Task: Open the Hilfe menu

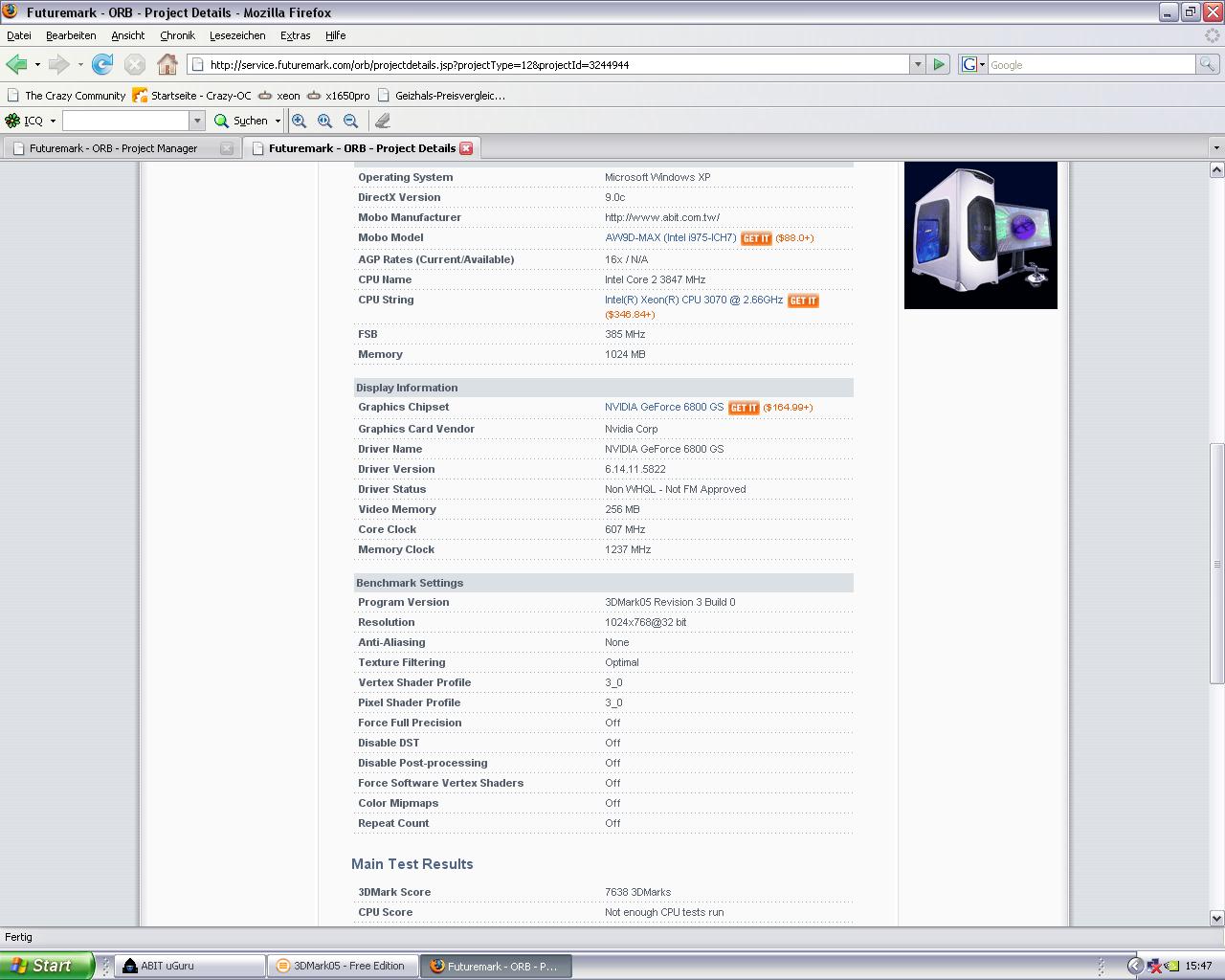Action: [x=335, y=35]
